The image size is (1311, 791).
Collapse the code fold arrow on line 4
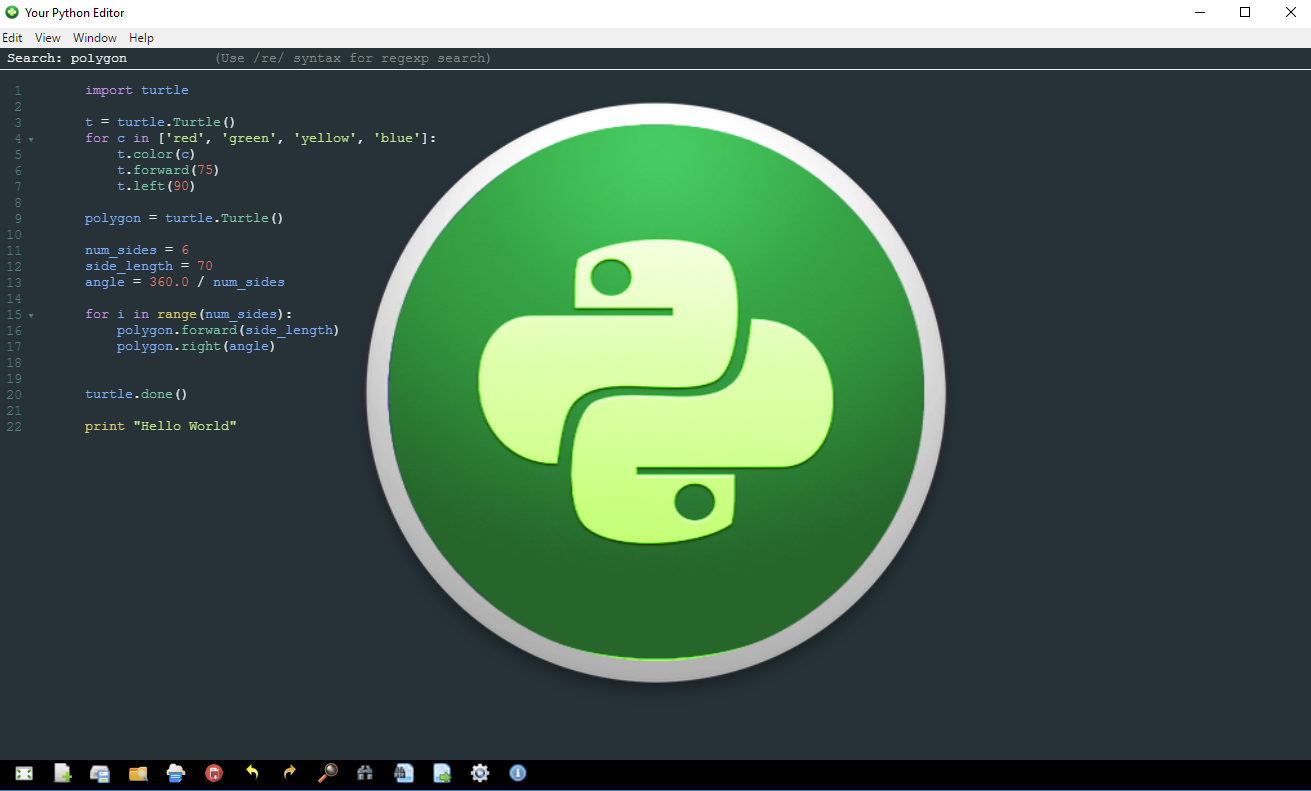(x=31, y=139)
